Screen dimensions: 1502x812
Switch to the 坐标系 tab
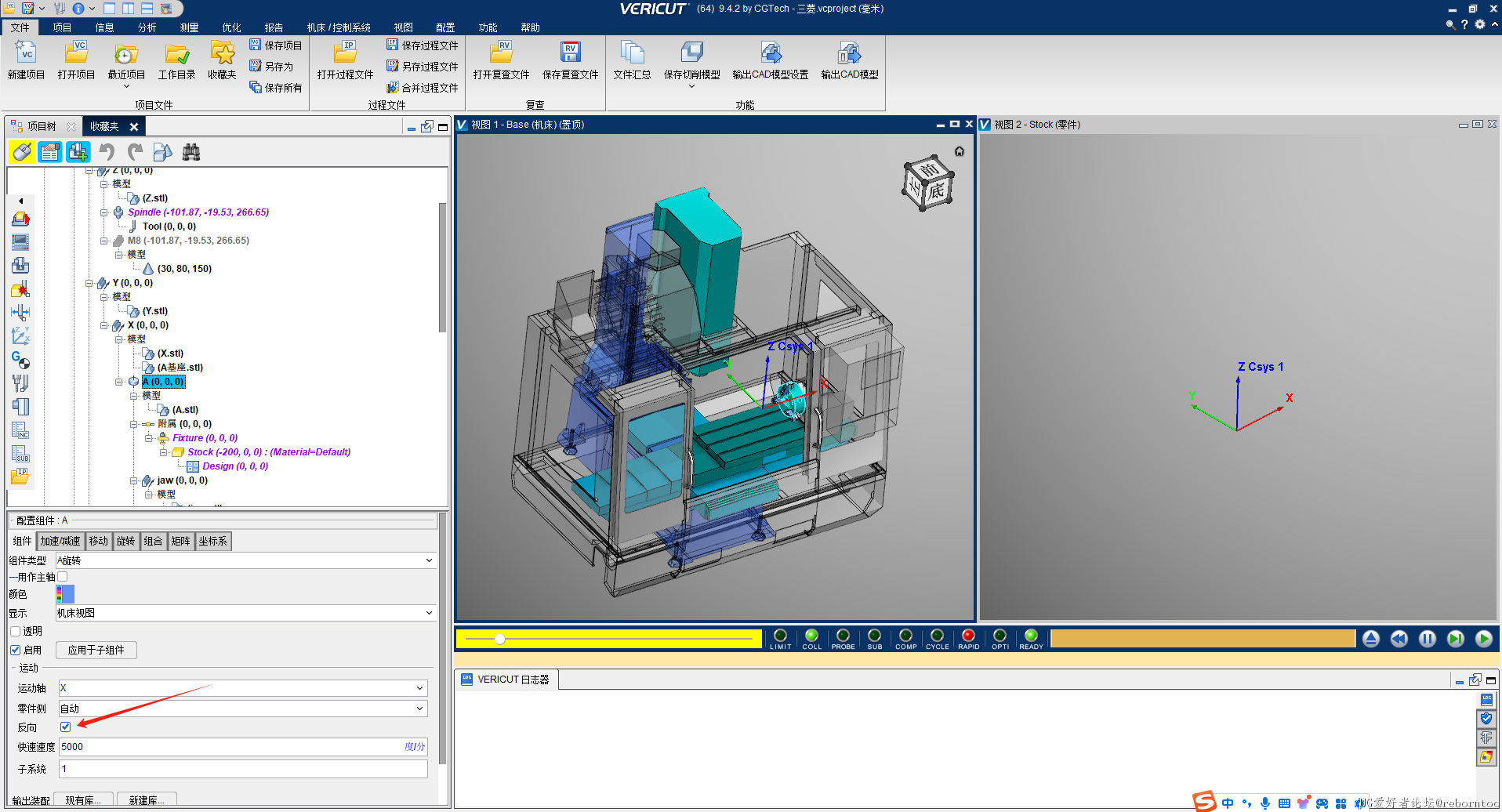click(x=212, y=541)
